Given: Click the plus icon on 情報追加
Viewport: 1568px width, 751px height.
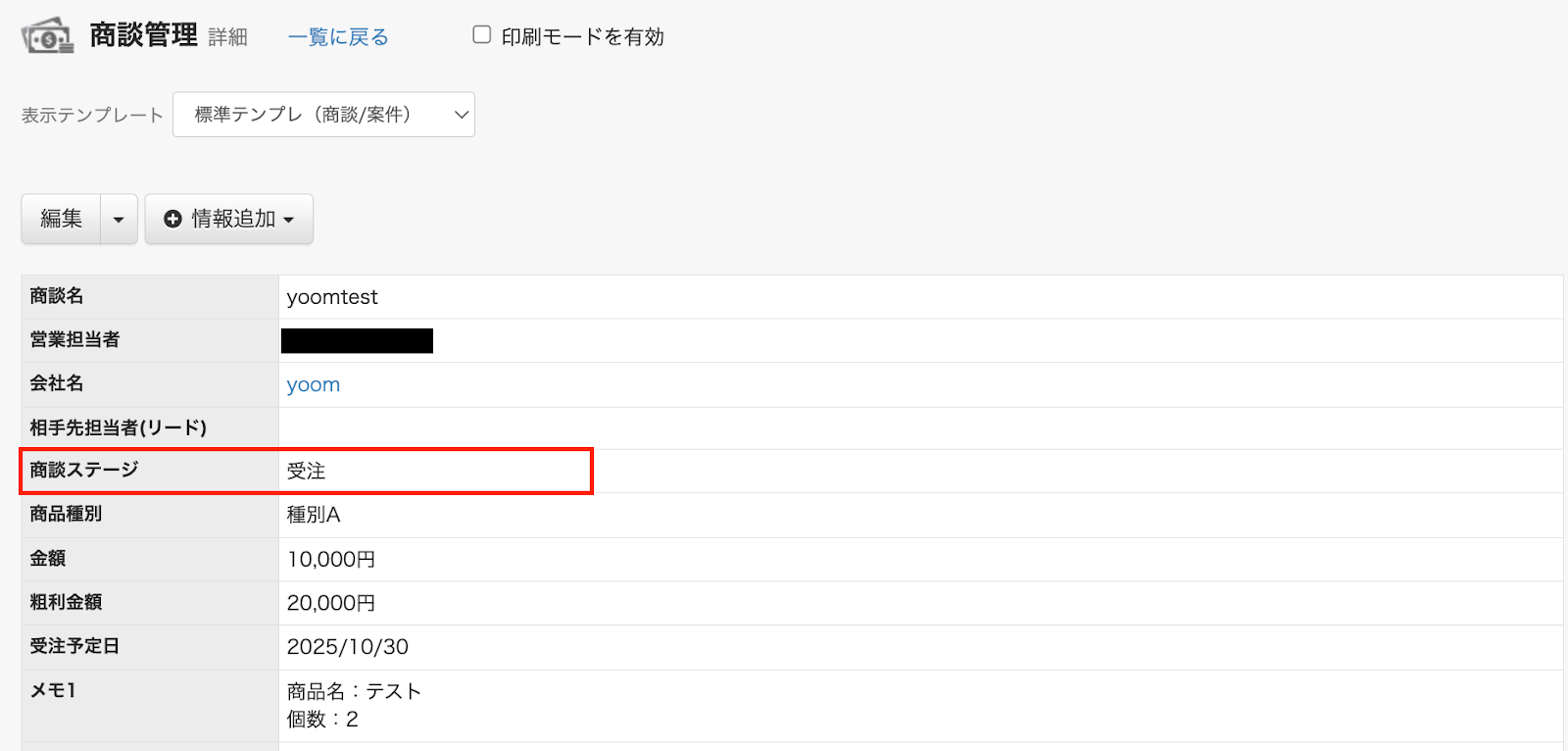Looking at the screenshot, I should click(x=172, y=219).
